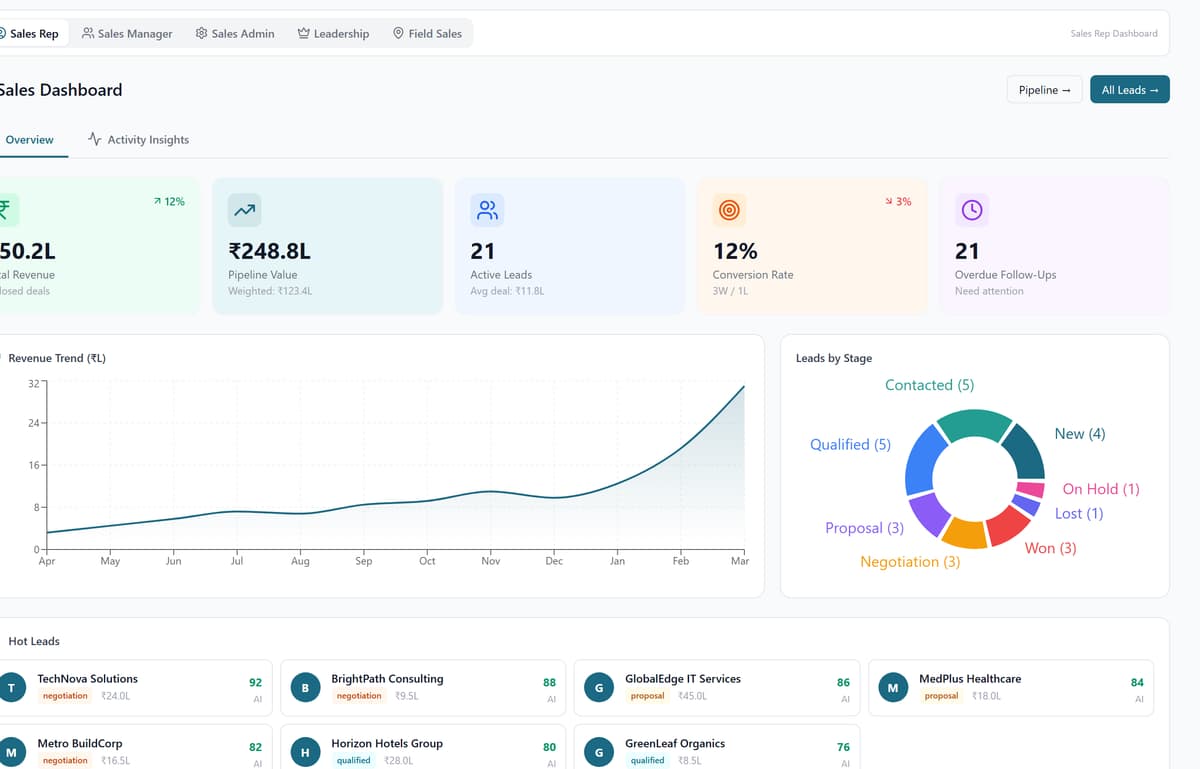Screen dimensions: 1200x769
Task: Open the MedPlus Healthcare lead card
Action: click(1011, 688)
